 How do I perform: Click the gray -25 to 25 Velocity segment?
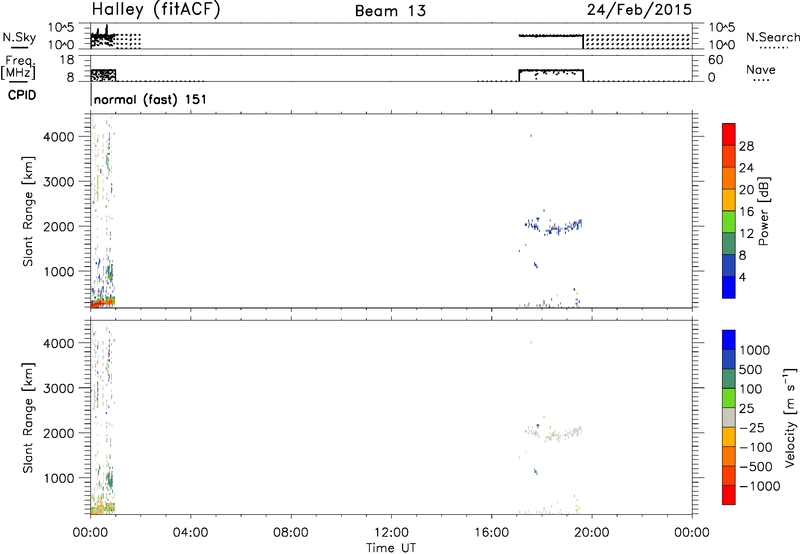(729, 417)
